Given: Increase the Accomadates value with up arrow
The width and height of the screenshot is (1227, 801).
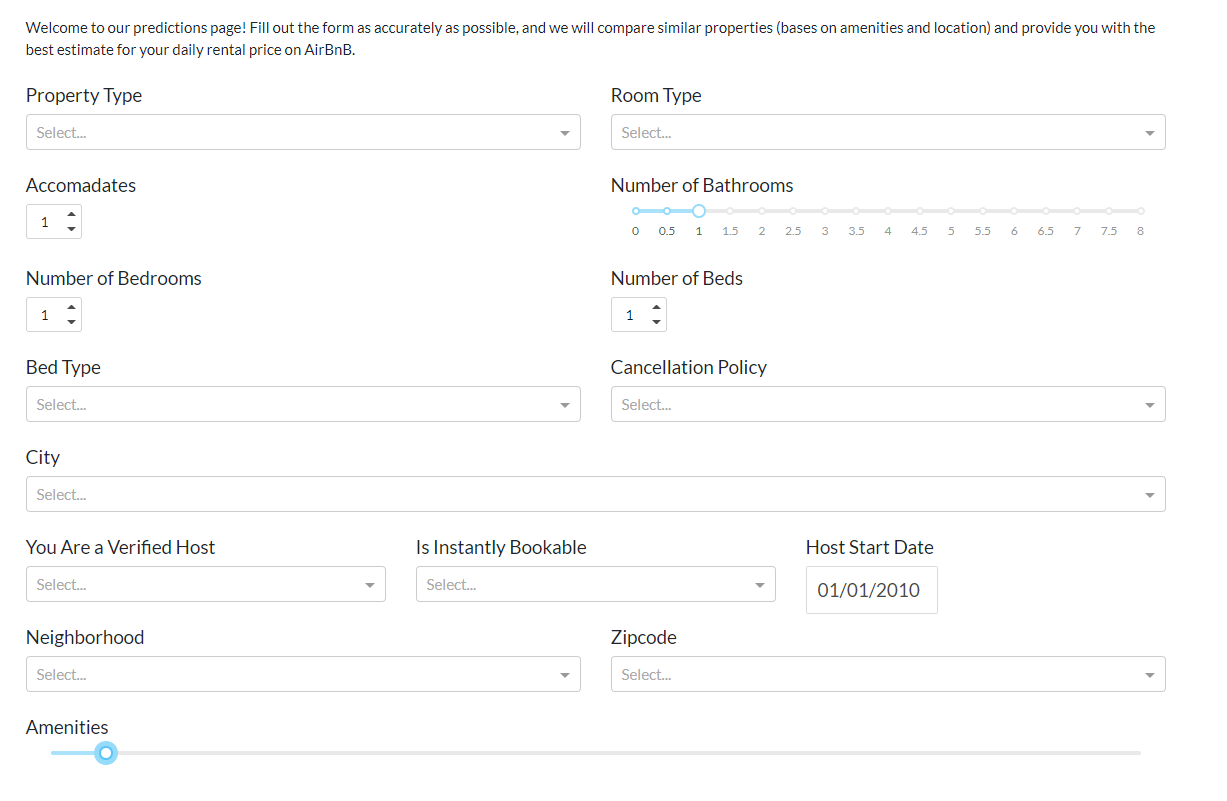Looking at the screenshot, I should [x=71, y=214].
